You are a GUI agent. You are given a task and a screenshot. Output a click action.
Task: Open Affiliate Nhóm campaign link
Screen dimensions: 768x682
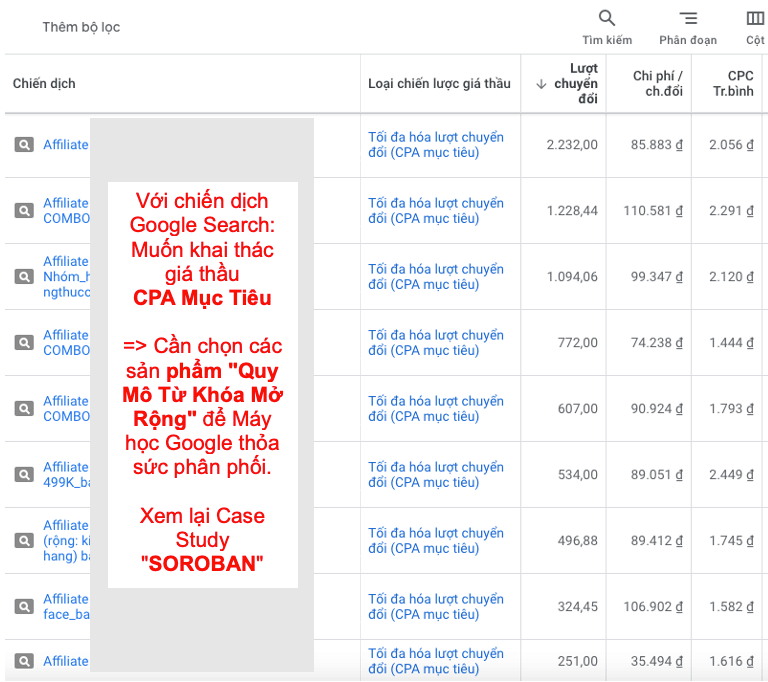66,277
